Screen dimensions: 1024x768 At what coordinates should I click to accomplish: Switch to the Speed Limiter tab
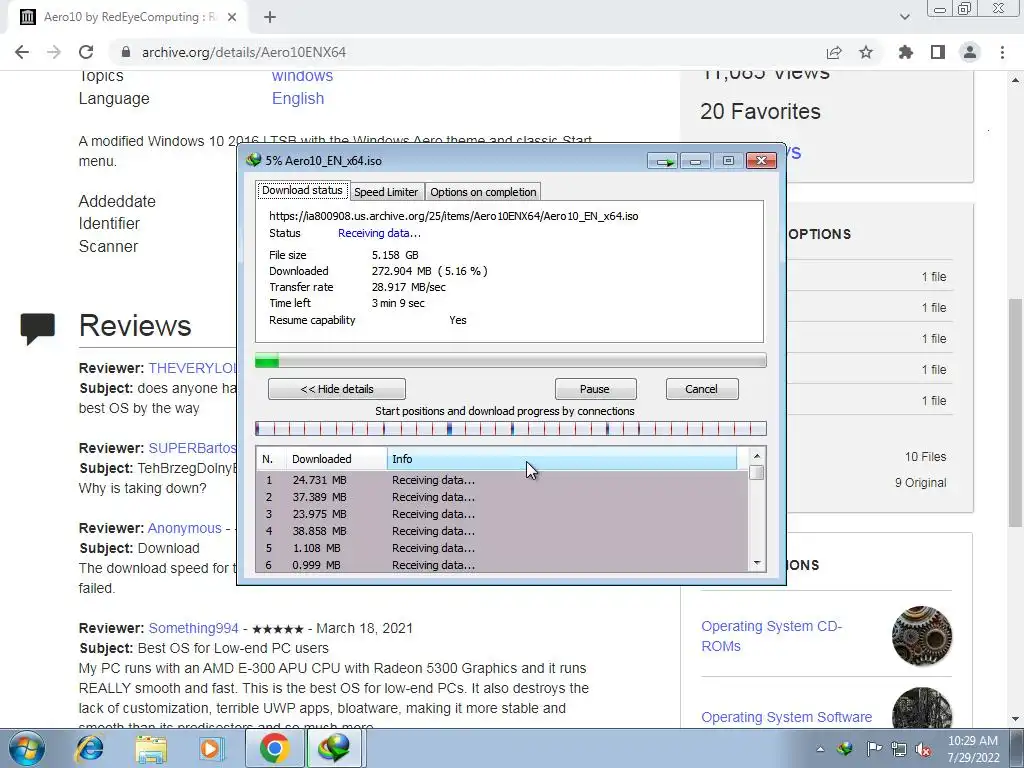point(386,192)
